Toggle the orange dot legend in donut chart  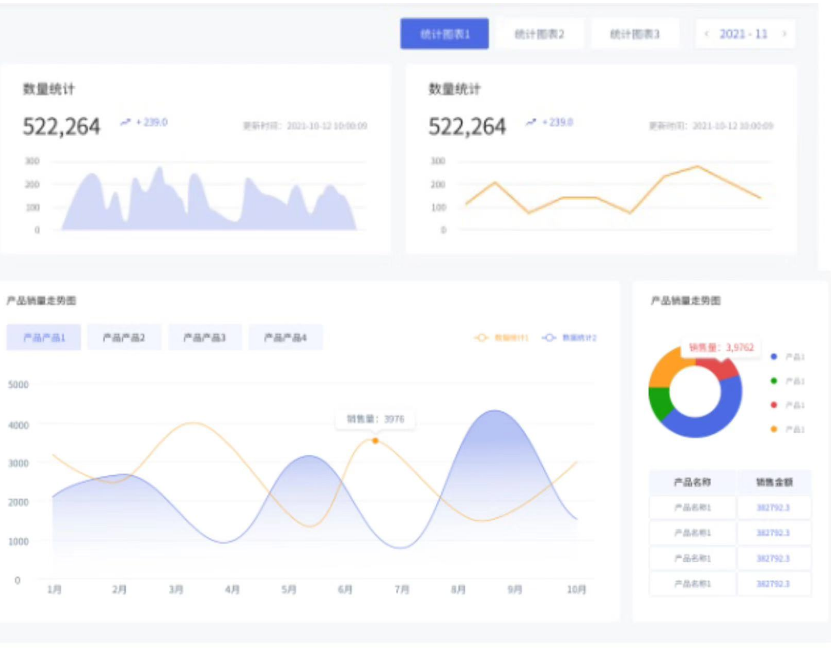click(x=774, y=428)
